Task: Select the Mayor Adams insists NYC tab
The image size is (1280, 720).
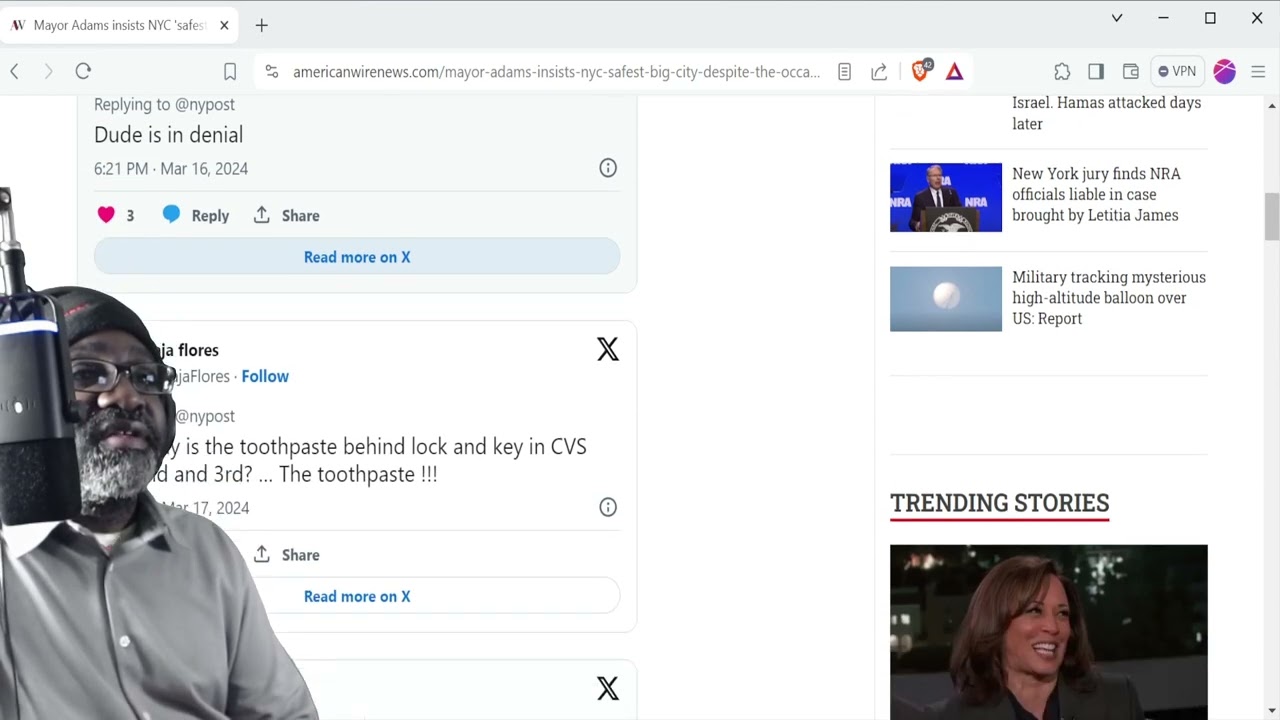Action: click(x=120, y=25)
